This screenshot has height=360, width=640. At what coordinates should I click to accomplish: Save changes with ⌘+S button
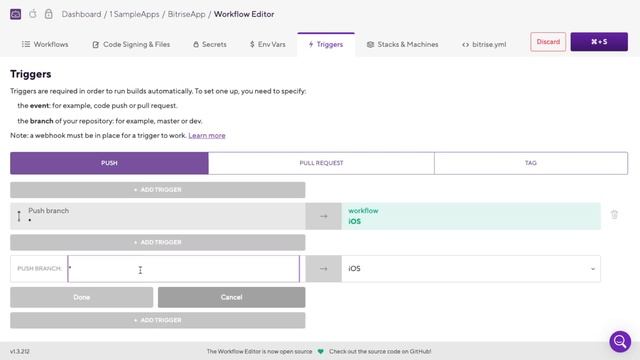click(x=599, y=42)
